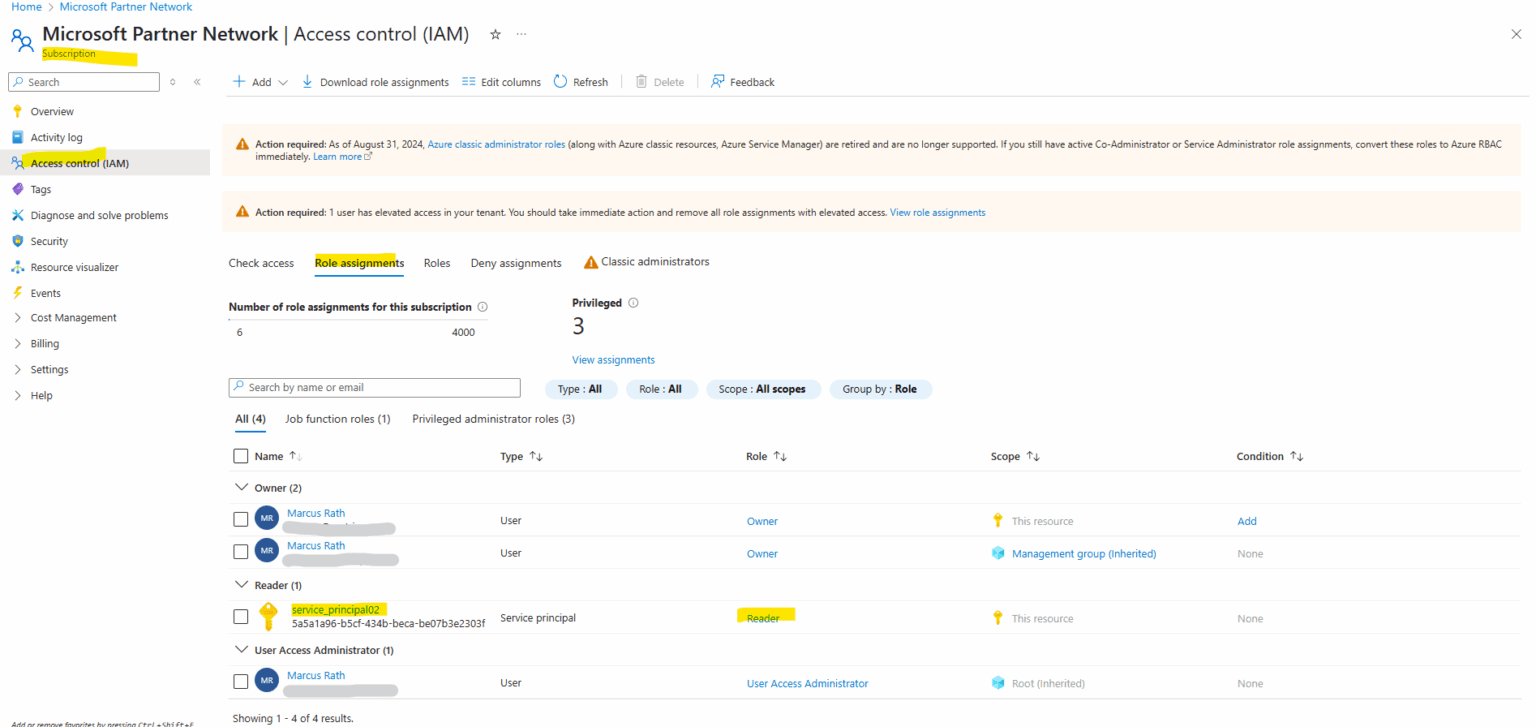Open the Learn more link in the warning
The height and width of the screenshot is (727, 1536).
coord(337,156)
